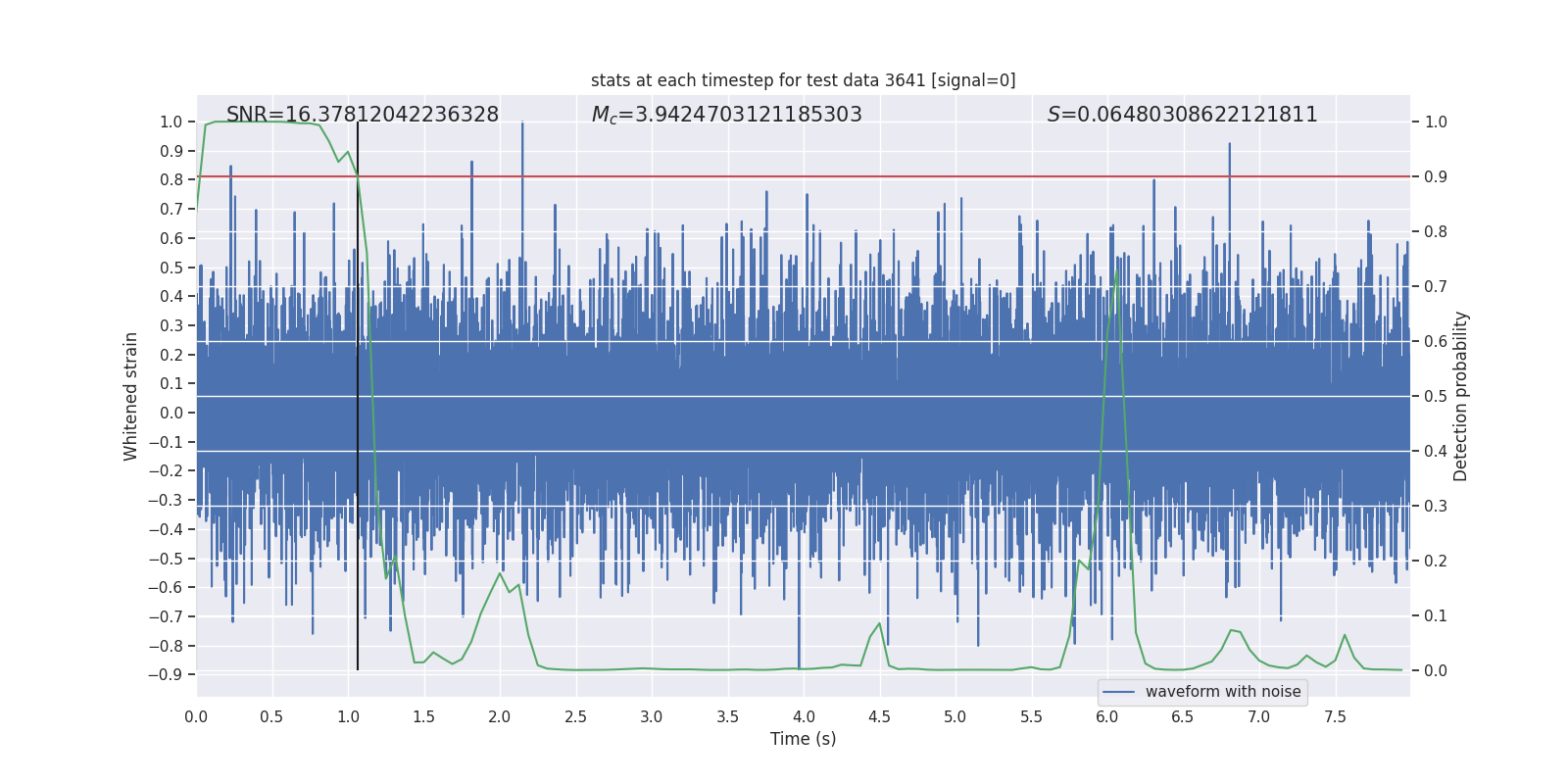Click the plot title for test data 3641
This screenshot has height=784, width=1568.
point(803,80)
